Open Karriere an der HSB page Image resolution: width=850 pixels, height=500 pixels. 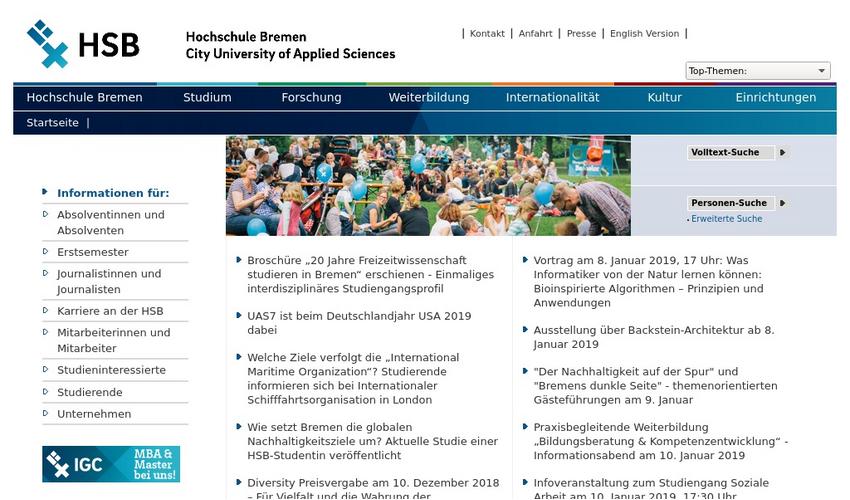click(x=110, y=311)
